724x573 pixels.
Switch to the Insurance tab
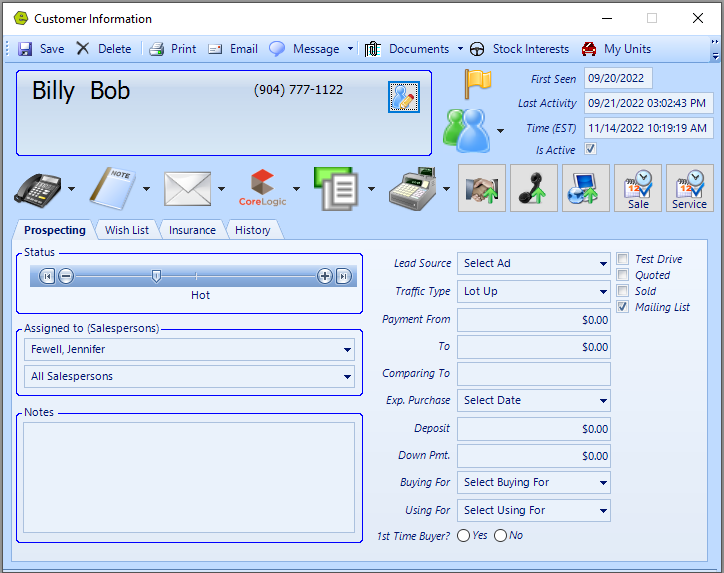(x=192, y=230)
